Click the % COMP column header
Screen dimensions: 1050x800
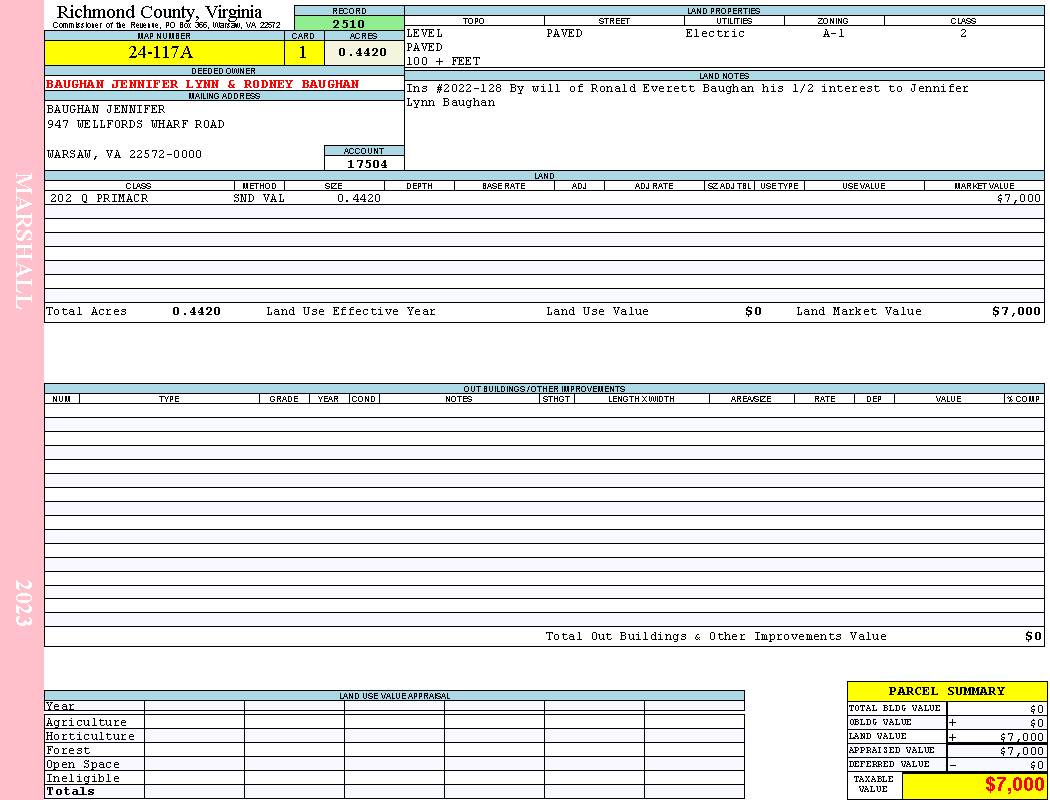[1023, 399]
